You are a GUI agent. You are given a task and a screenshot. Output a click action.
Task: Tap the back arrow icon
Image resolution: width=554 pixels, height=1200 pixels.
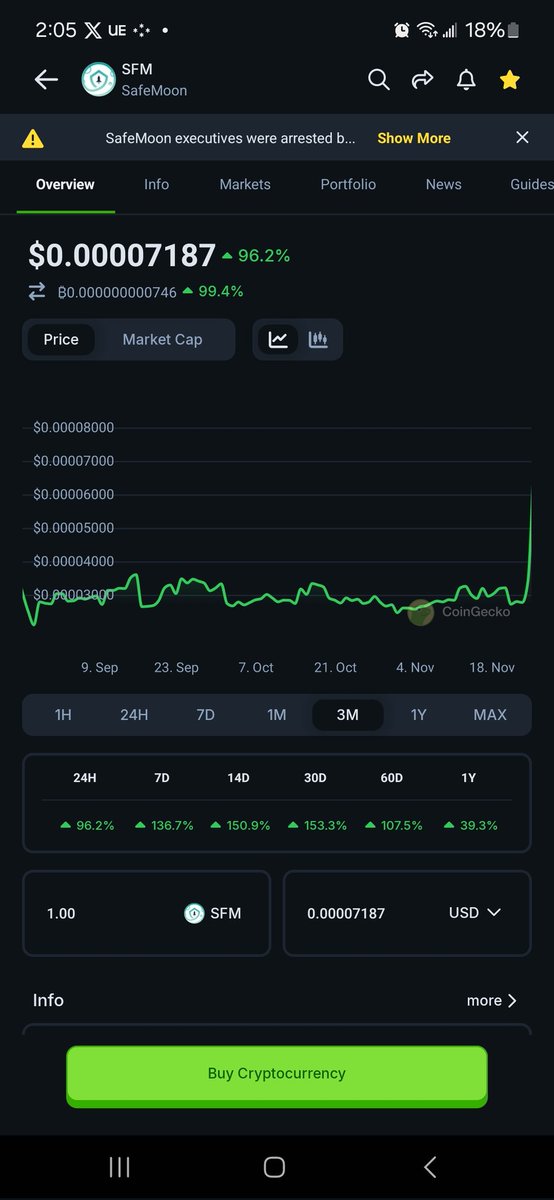[x=46, y=80]
